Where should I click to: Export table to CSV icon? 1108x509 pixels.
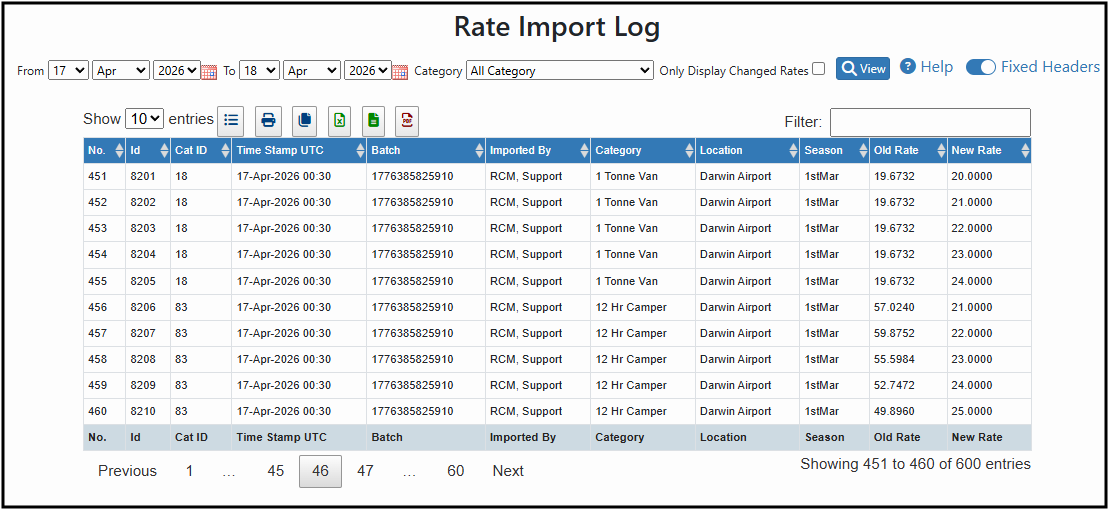click(x=373, y=120)
